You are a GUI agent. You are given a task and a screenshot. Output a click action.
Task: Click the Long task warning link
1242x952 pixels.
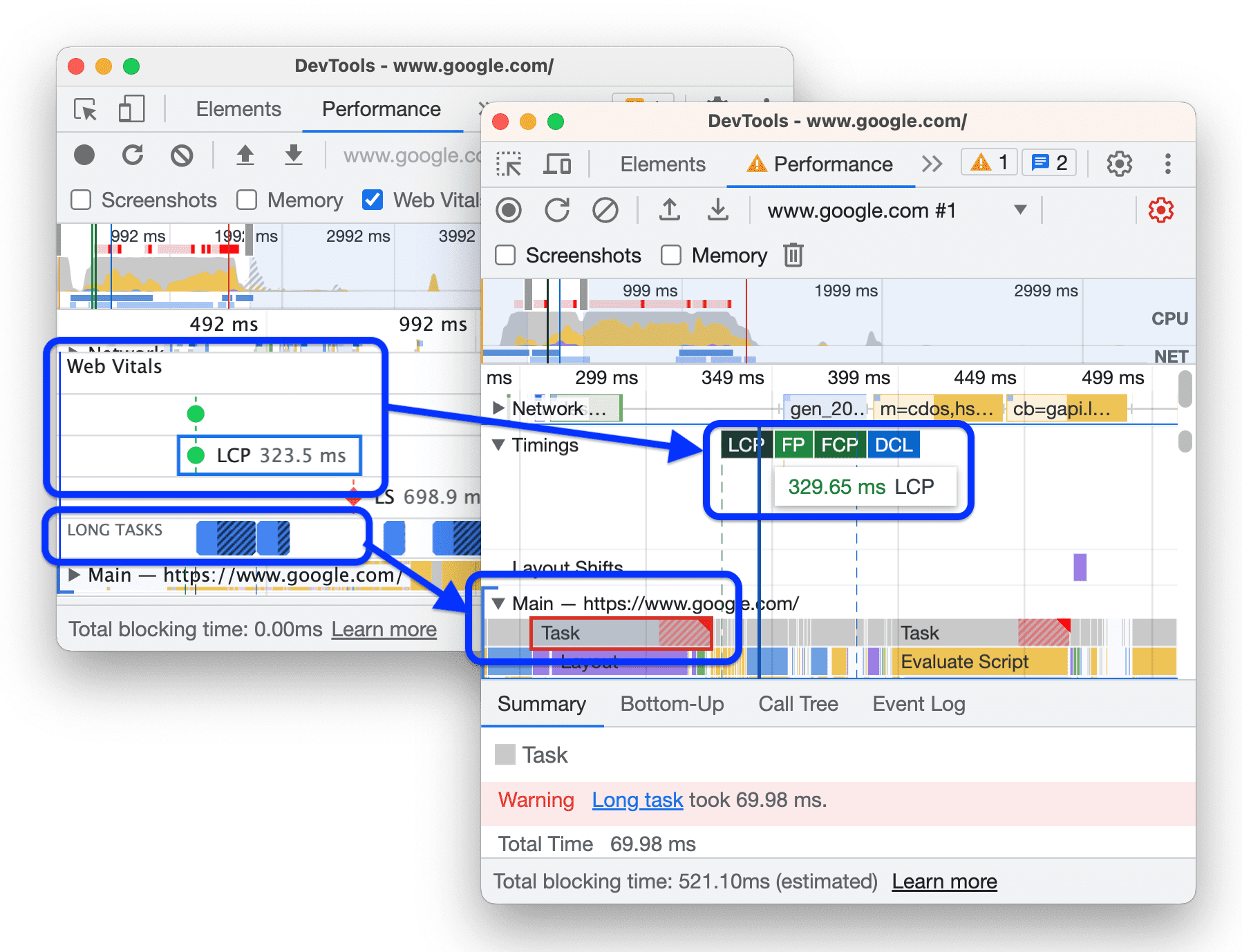(x=637, y=800)
